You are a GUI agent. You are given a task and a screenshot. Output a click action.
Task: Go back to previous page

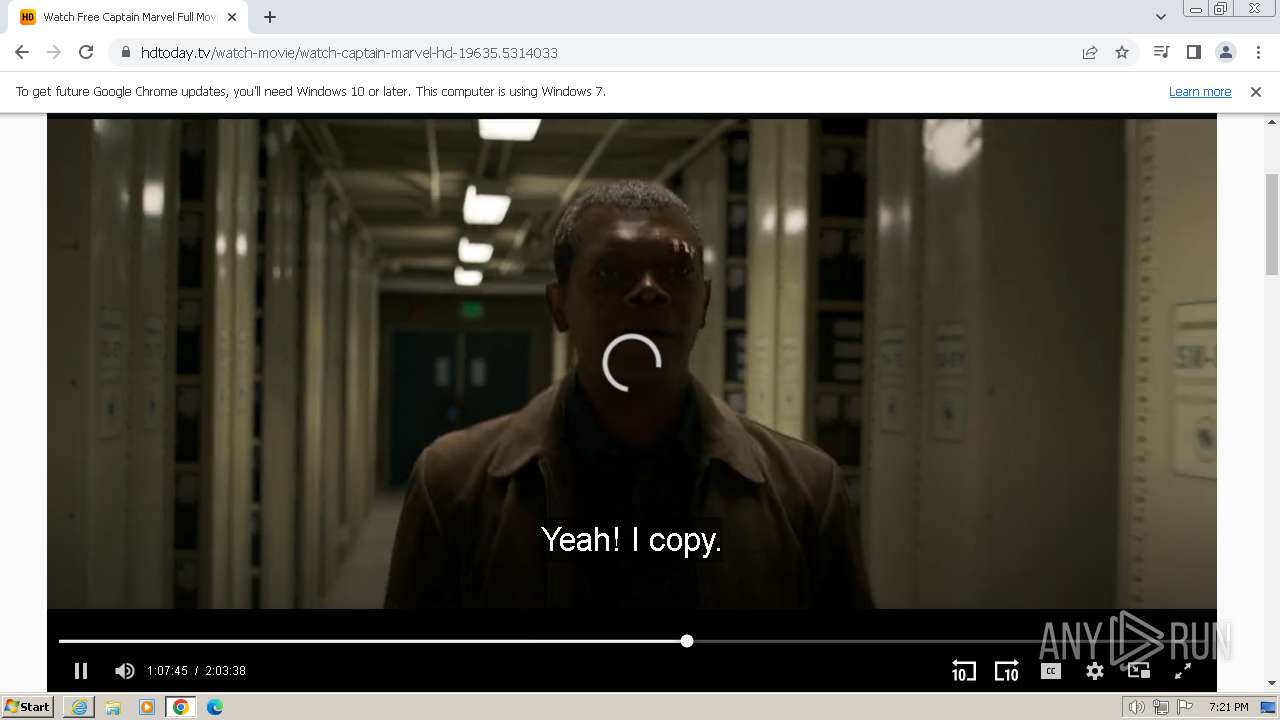(22, 52)
